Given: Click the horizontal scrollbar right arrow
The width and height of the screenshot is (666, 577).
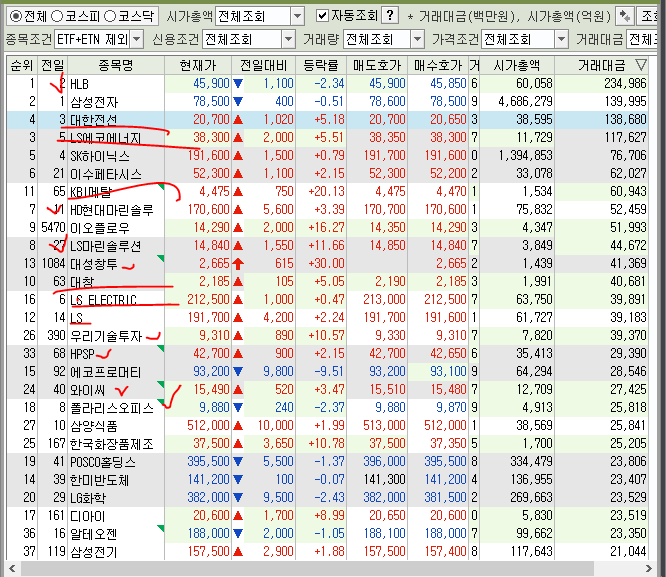Looking at the screenshot, I should (x=649, y=569).
